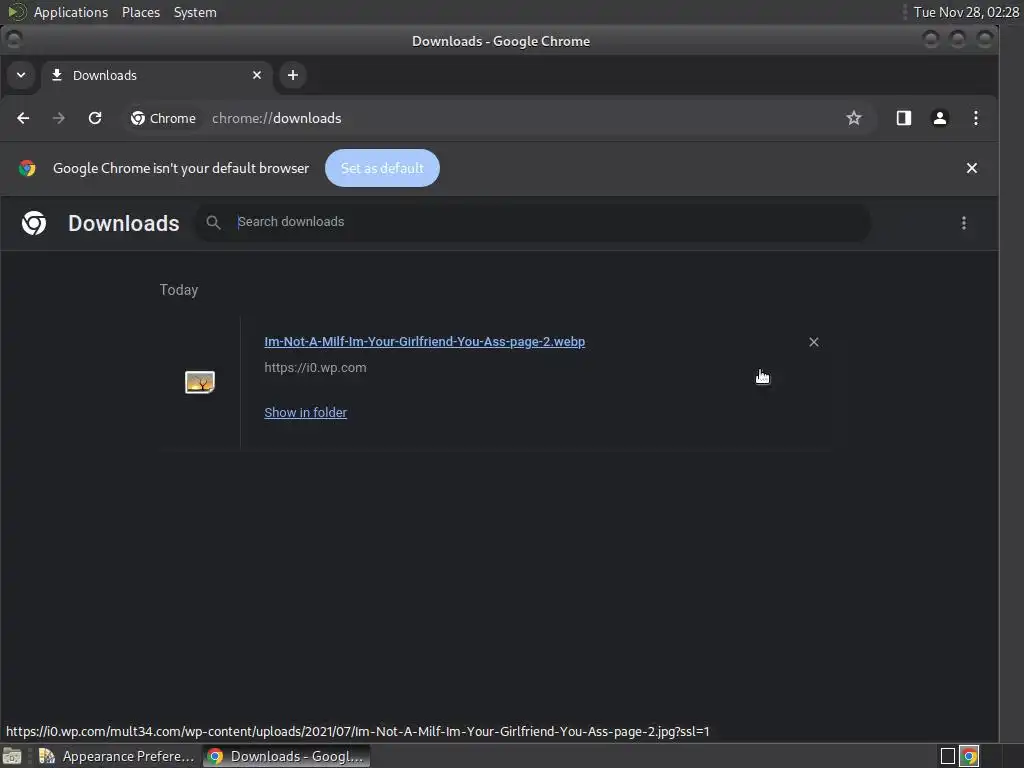Dismiss the default browser notification bar

(972, 168)
